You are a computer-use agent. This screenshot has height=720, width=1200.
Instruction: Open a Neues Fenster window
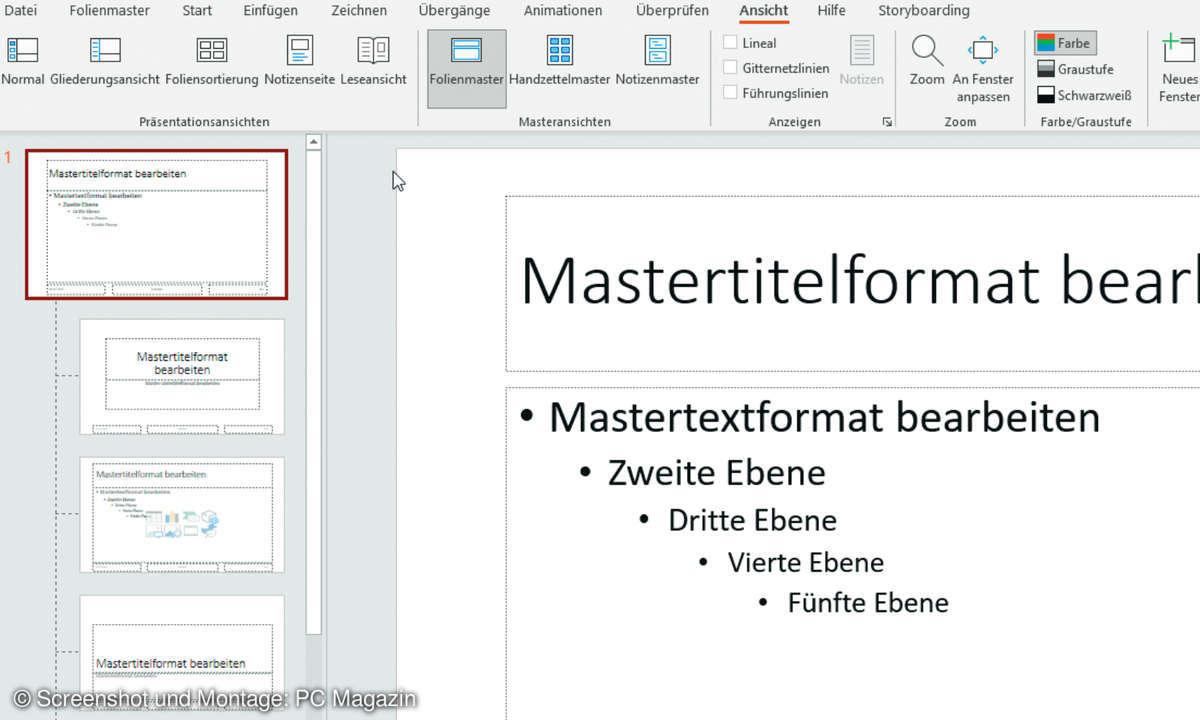[x=1179, y=70]
